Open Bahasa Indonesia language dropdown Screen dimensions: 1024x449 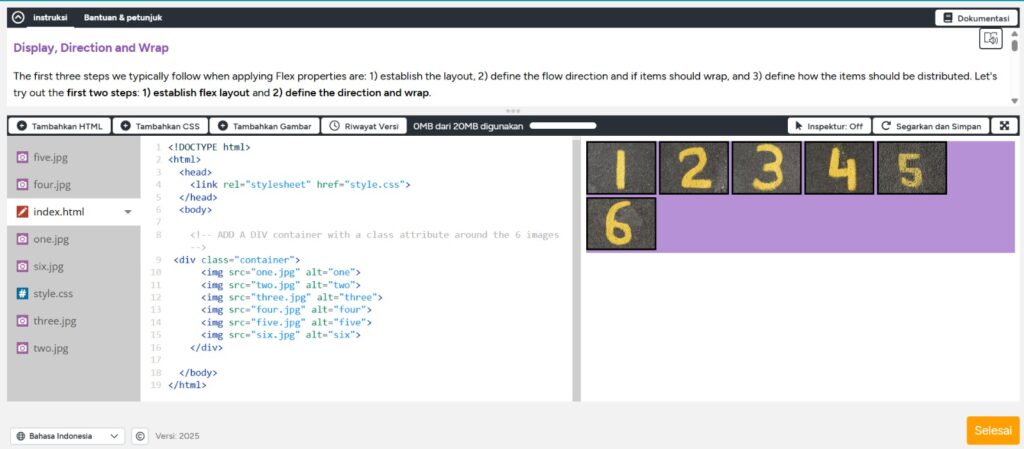[68, 436]
